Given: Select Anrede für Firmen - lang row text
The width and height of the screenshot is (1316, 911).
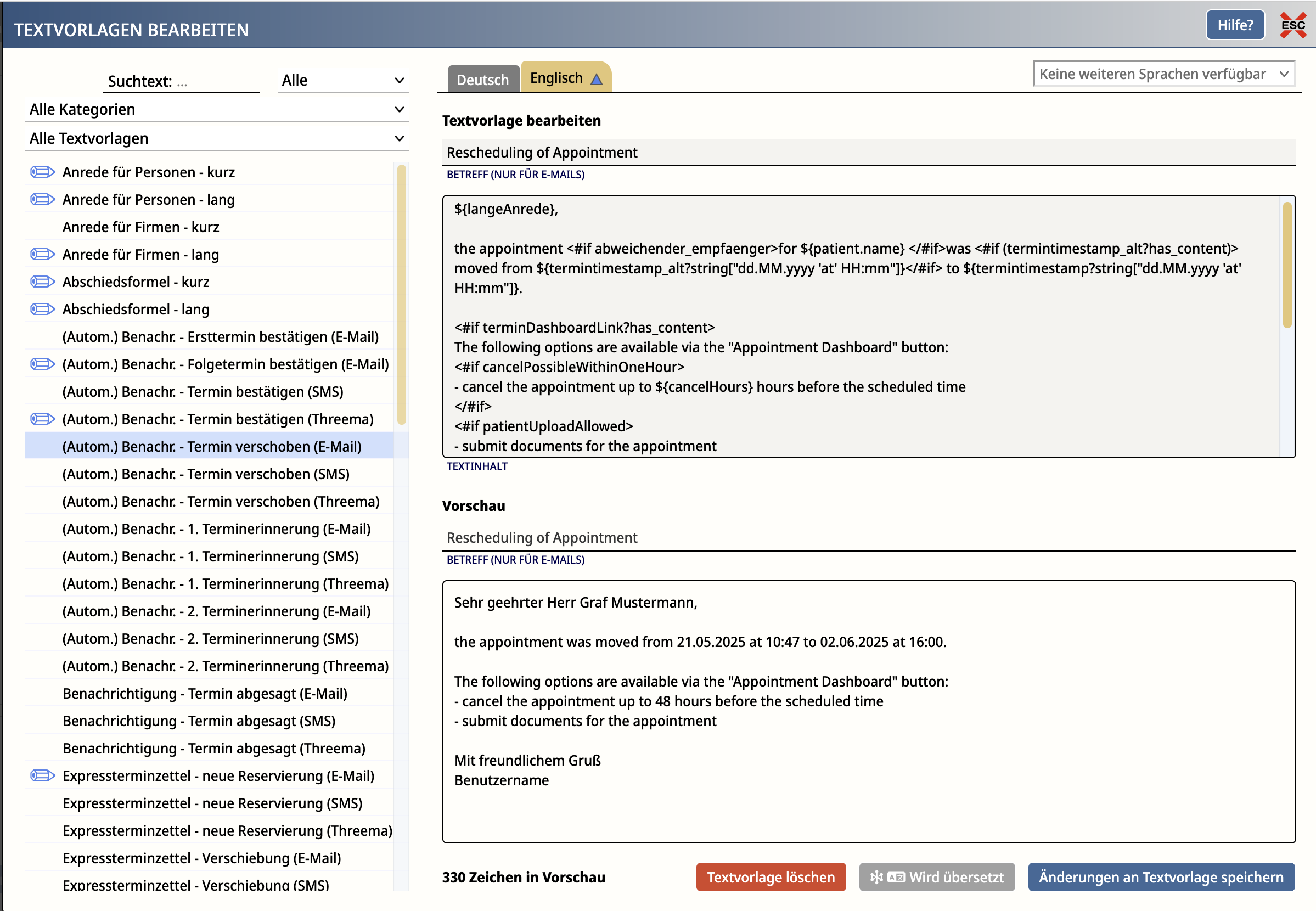Looking at the screenshot, I should (140, 254).
